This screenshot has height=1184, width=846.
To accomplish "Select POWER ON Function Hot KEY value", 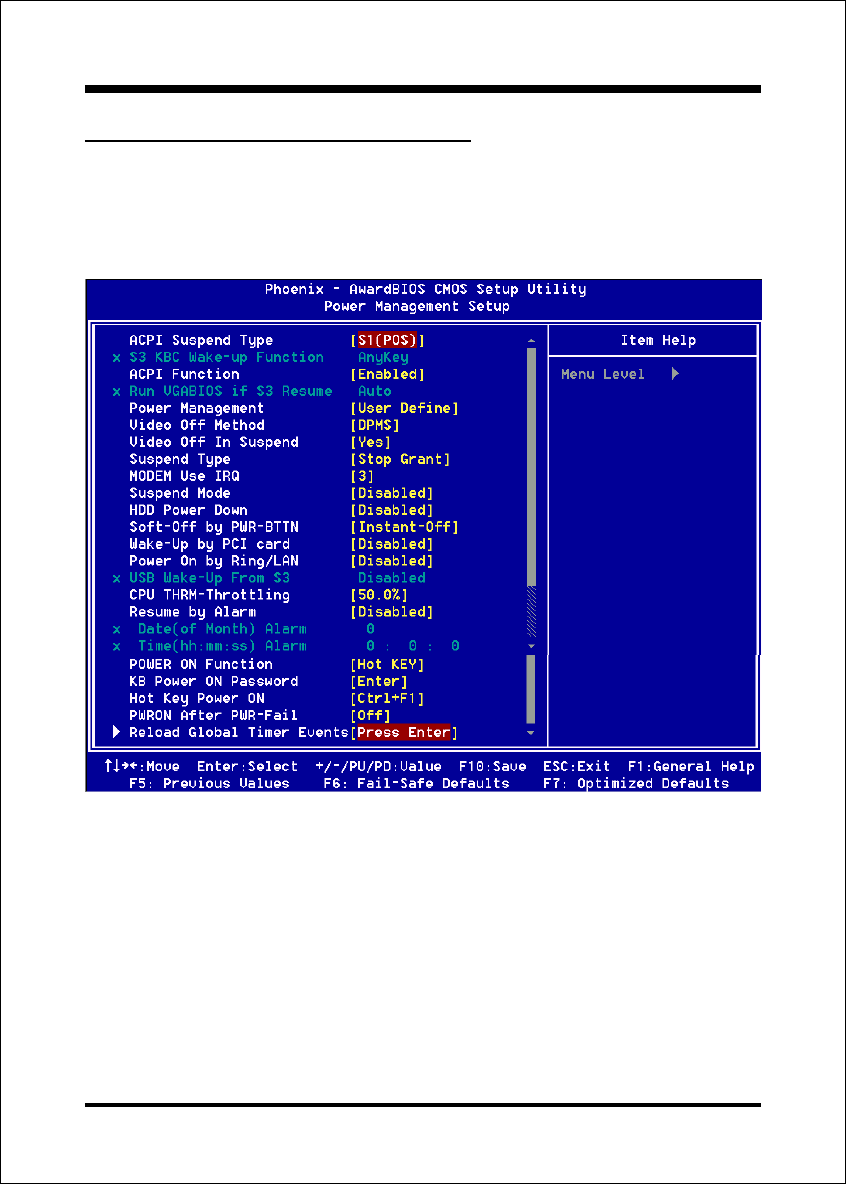I will 387,664.
